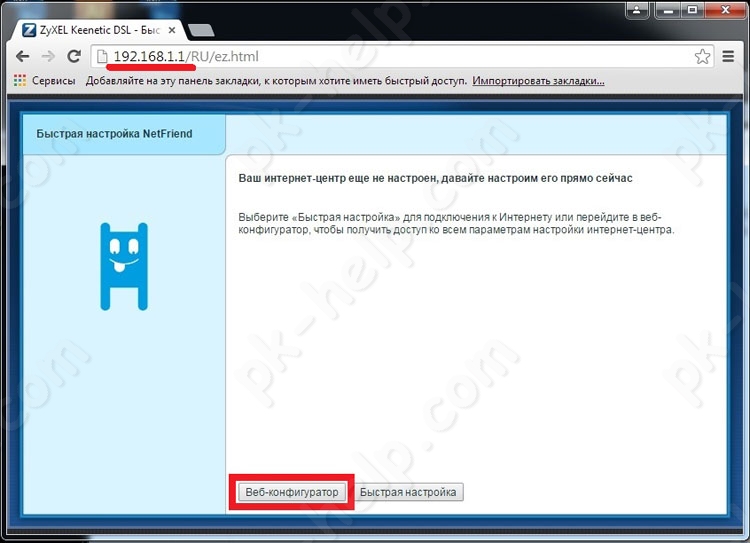Click the NetFriend blue mascot image
Screen dimensions: 750x543
pos(124,266)
